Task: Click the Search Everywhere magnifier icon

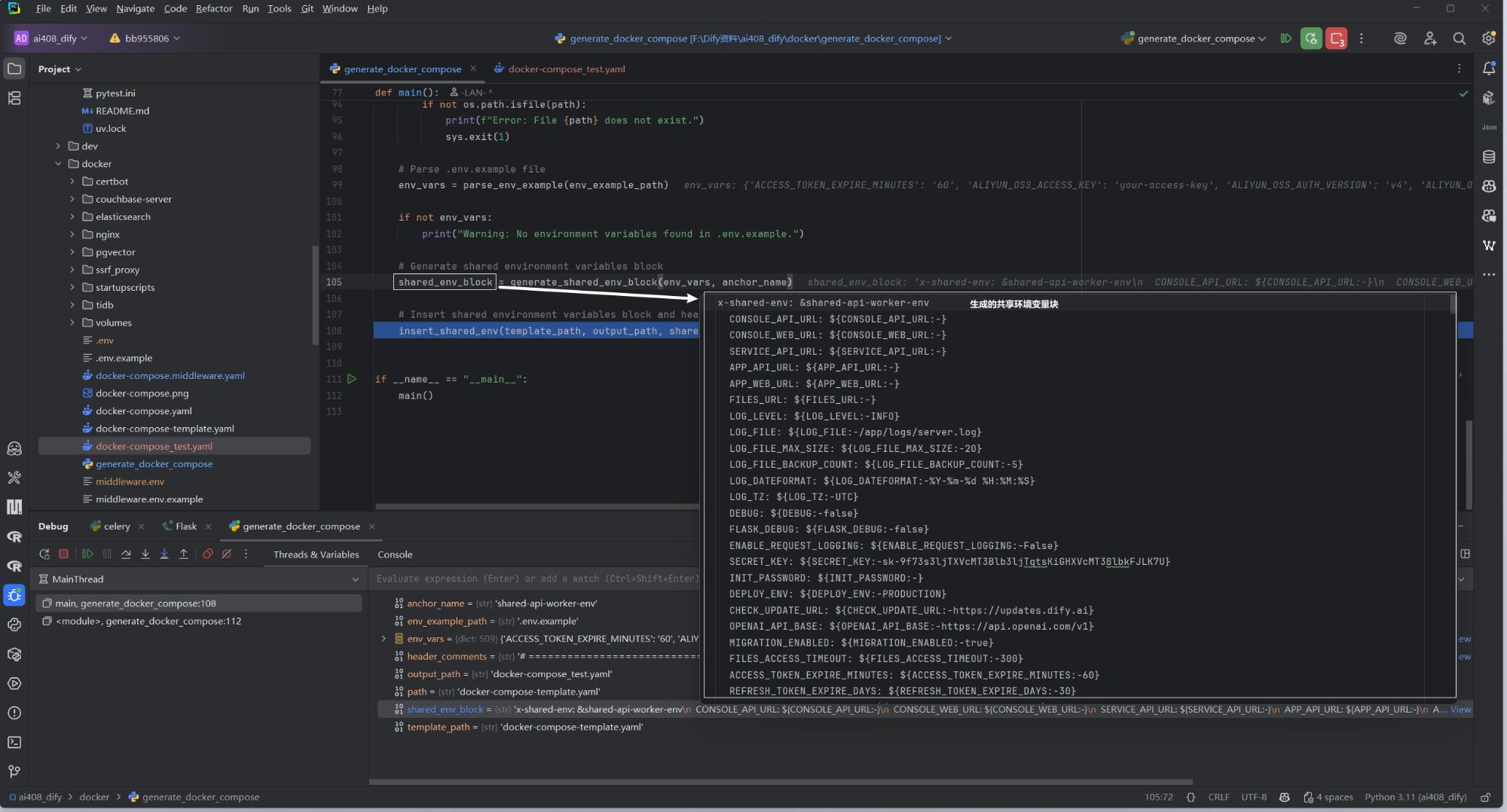Action: tap(1459, 38)
